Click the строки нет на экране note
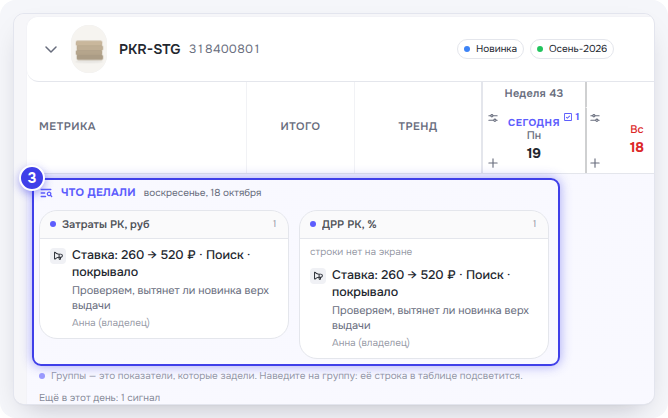Screen dimensions: 668x418 pos(361,252)
